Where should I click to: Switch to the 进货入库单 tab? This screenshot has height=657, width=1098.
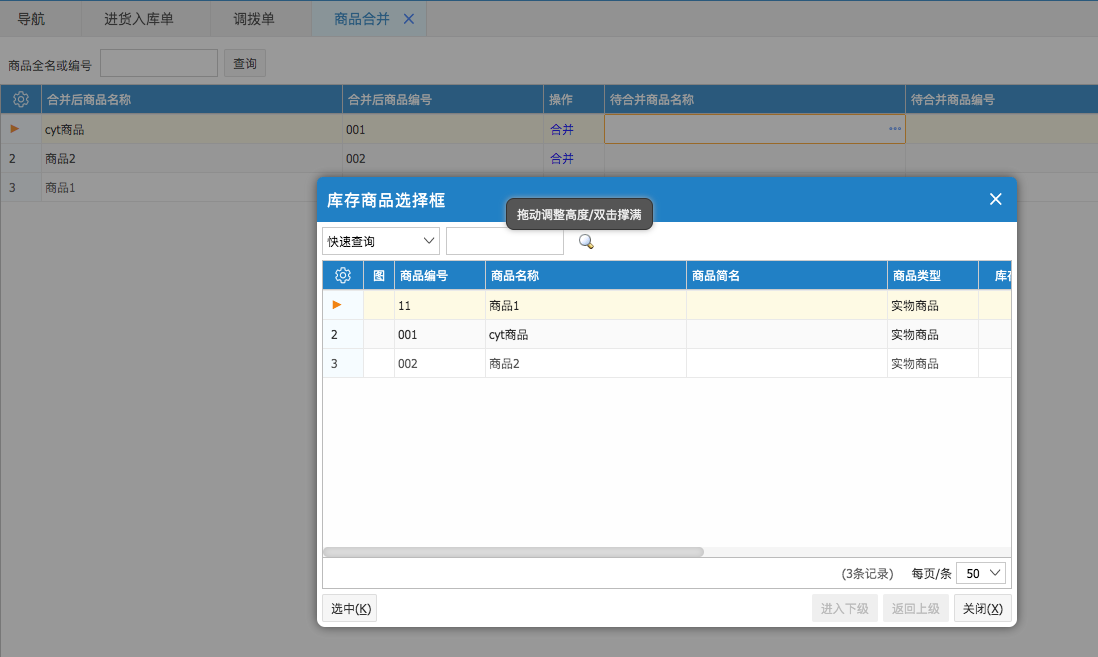(x=139, y=19)
